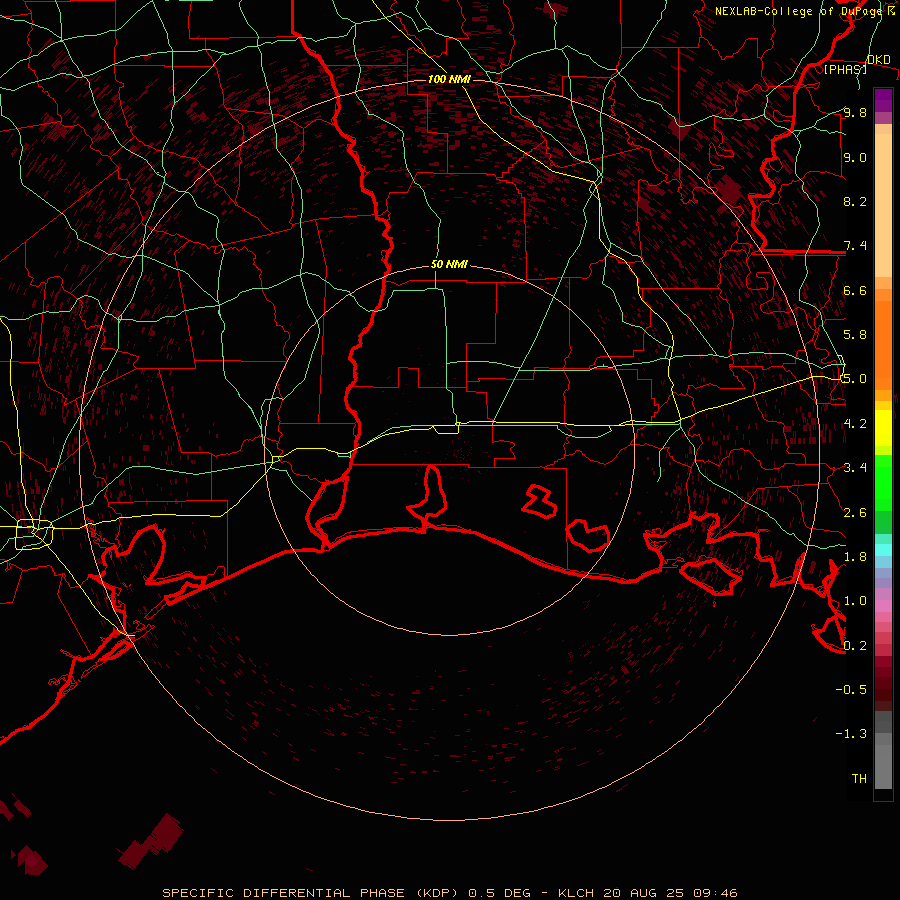Select the "[PHAS]" legend unit label
This screenshot has width=900, height=900.
tap(845, 69)
